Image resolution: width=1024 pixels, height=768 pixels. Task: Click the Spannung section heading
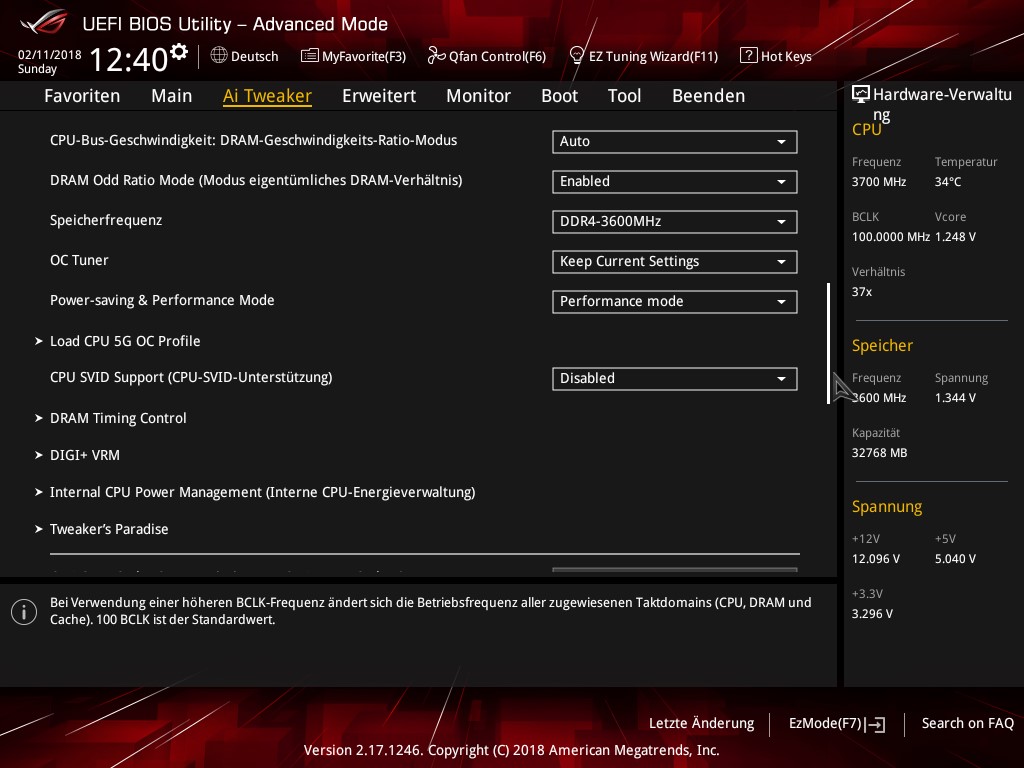tap(887, 507)
